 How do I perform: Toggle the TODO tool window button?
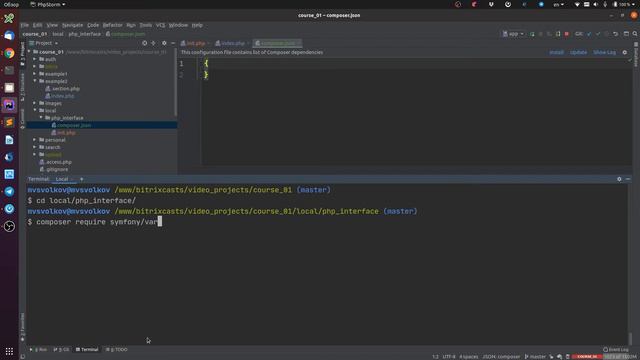117,349
